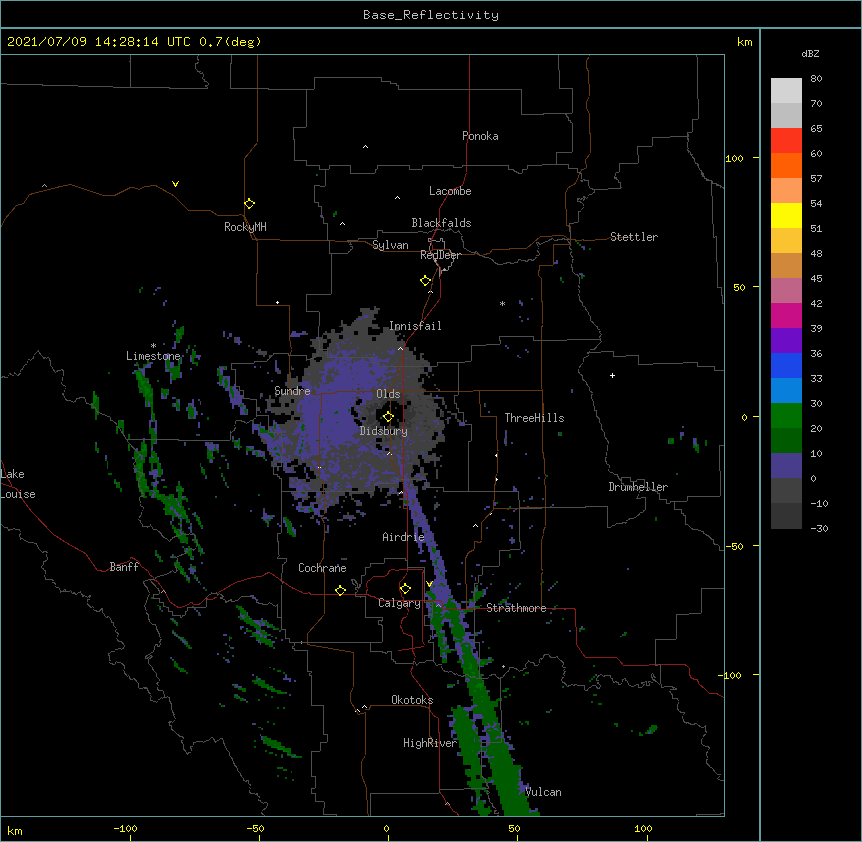Select the dark green 10-20 dBZ swatch
Screen dimensions: 862x842
click(786, 441)
